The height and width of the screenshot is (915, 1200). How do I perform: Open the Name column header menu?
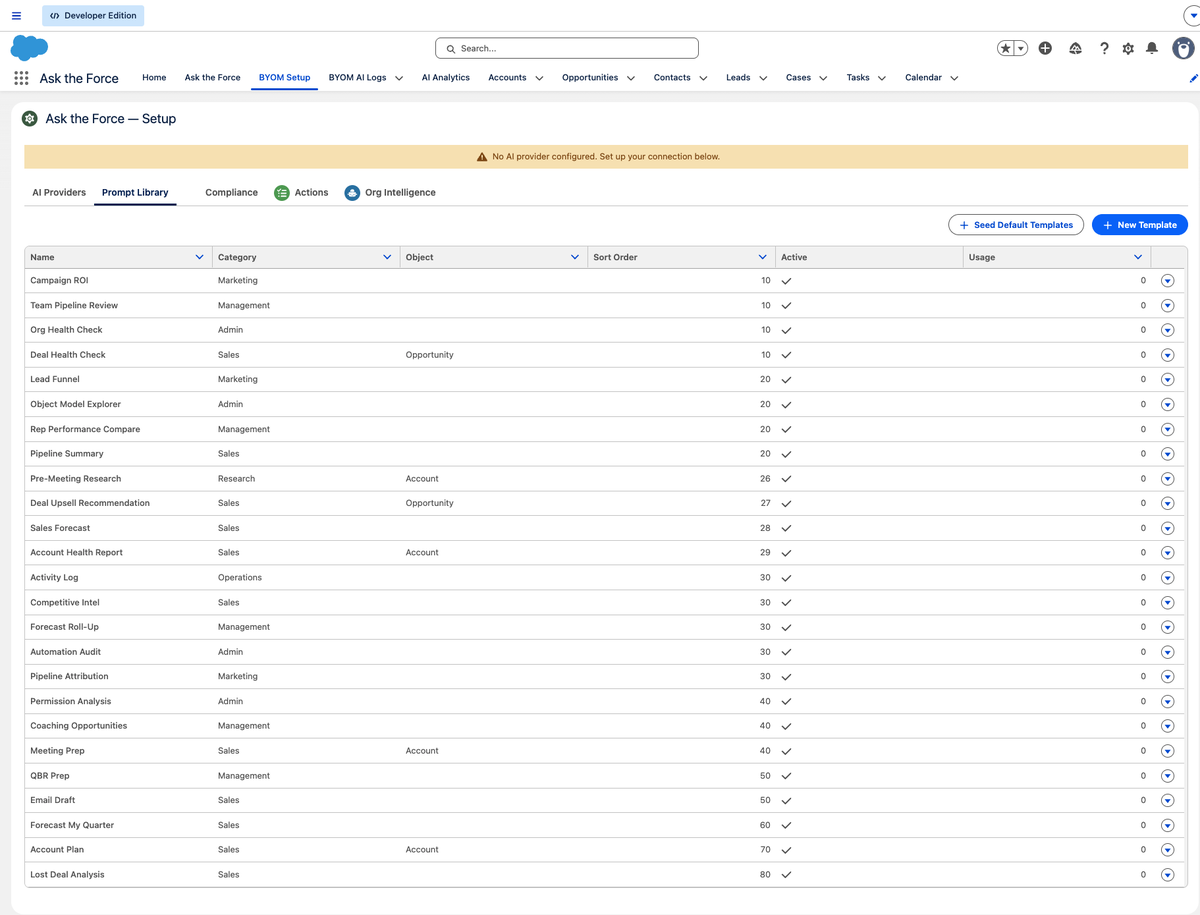[199, 257]
